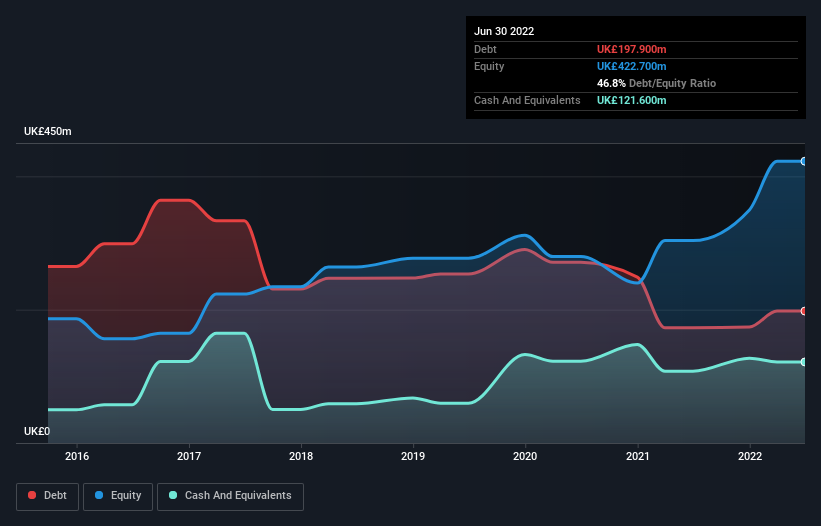Click the 2020 x-axis label
This screenshot has height=526, width=821.
(525, 456)
